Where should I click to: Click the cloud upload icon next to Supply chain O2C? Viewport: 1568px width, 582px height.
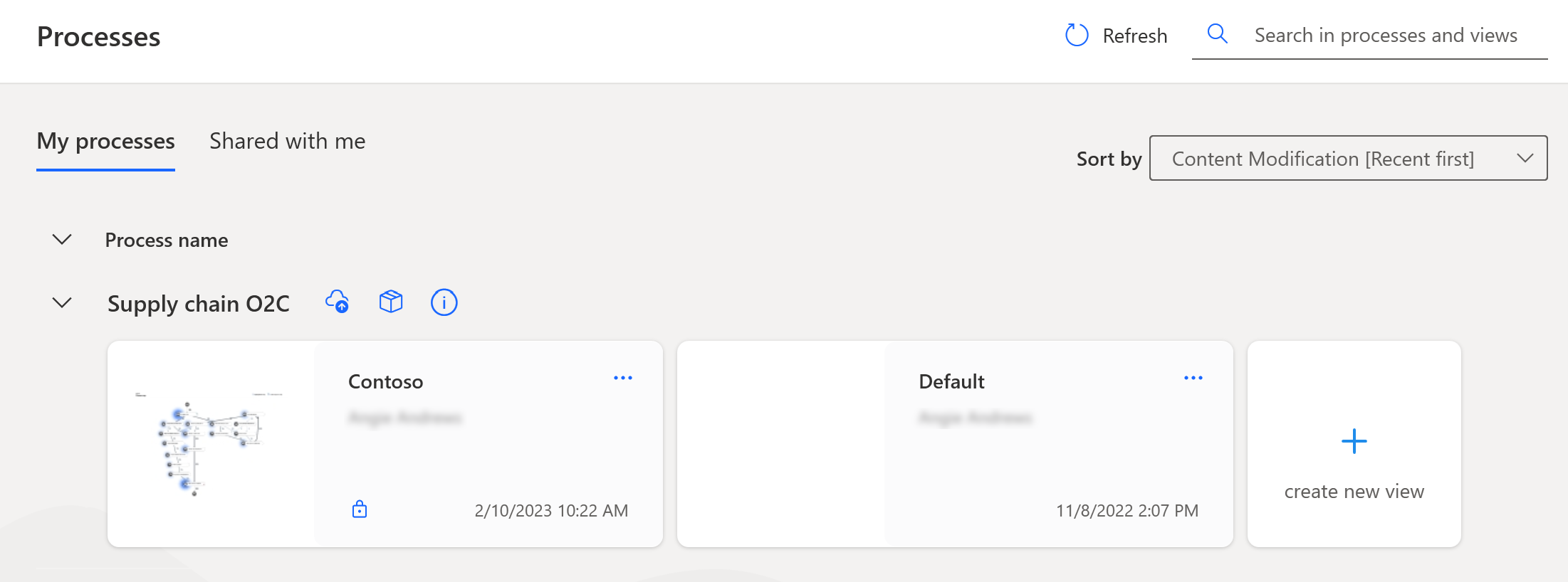[x=337, y=302]
